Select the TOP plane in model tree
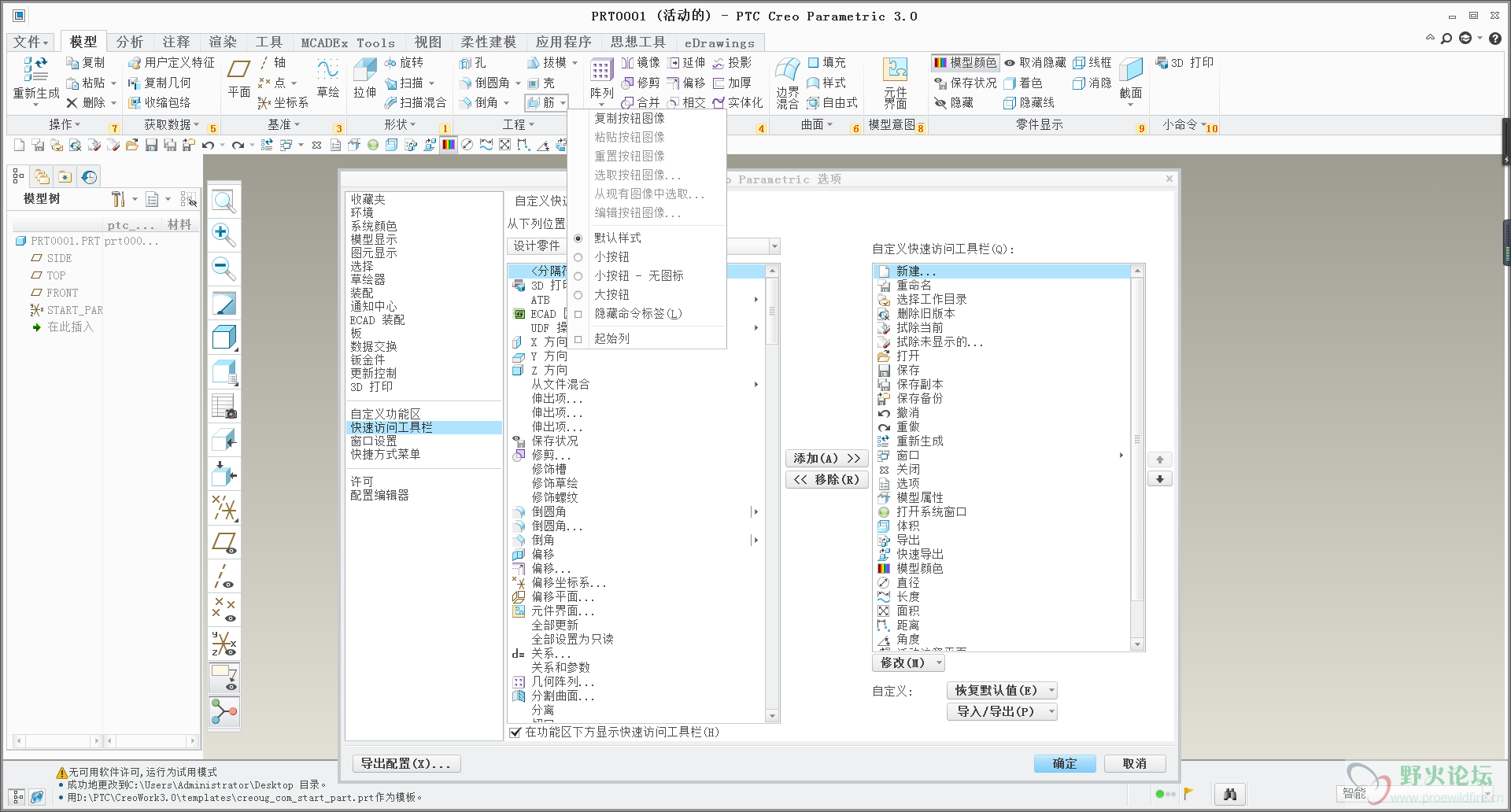The height and width of the screenshot is (812, 1511). click(x=56, y=276)
